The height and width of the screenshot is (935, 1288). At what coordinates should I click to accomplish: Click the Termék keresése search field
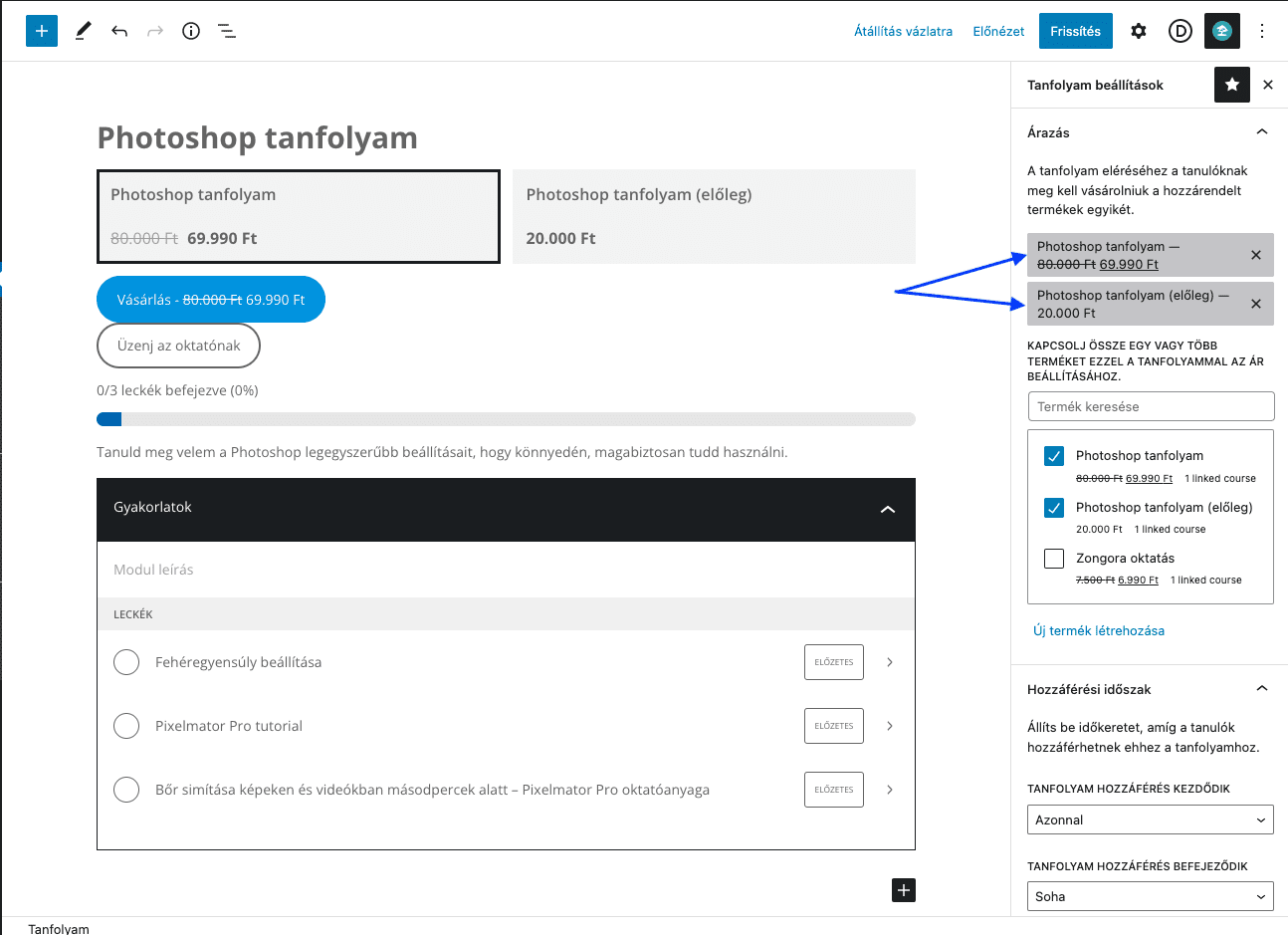[x=1151, y=406]
